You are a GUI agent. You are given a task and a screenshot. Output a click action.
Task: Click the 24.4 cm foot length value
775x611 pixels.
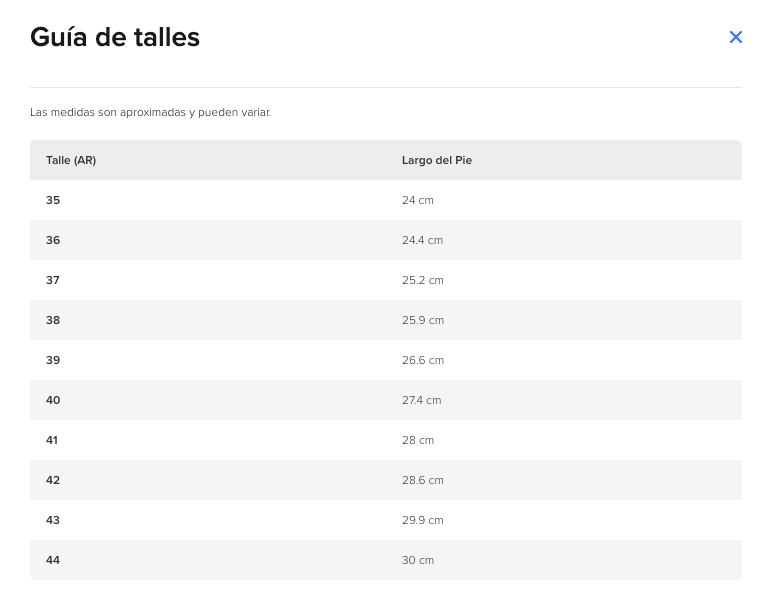point(422,240)
